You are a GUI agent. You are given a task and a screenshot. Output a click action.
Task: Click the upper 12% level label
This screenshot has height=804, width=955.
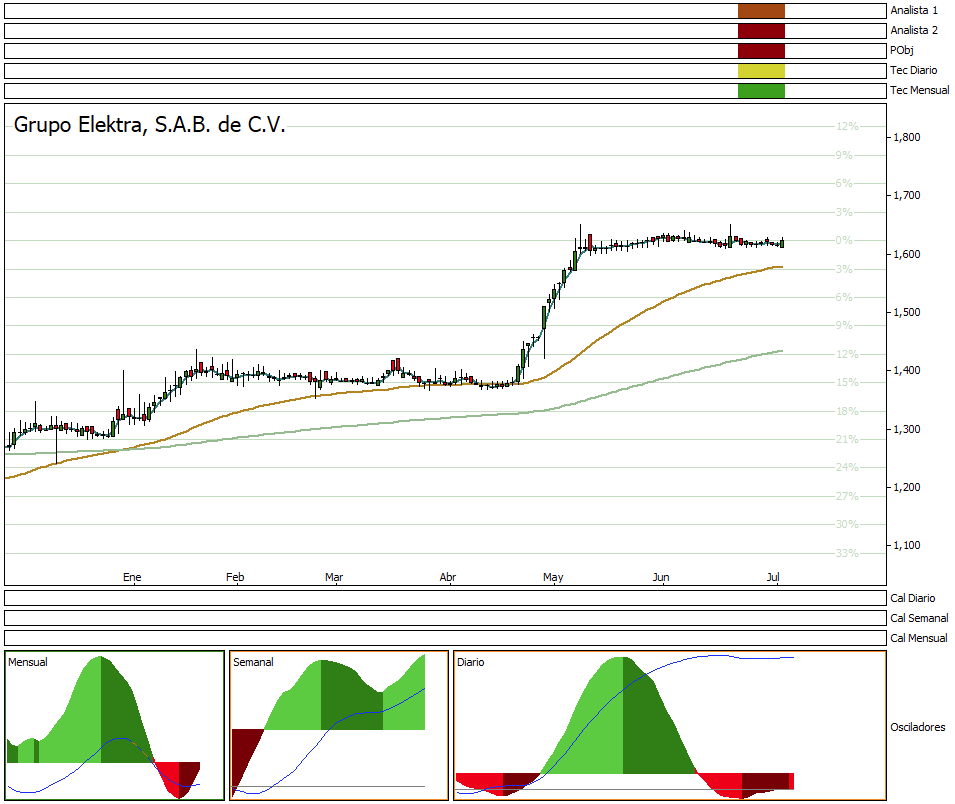tap(847, 126)
